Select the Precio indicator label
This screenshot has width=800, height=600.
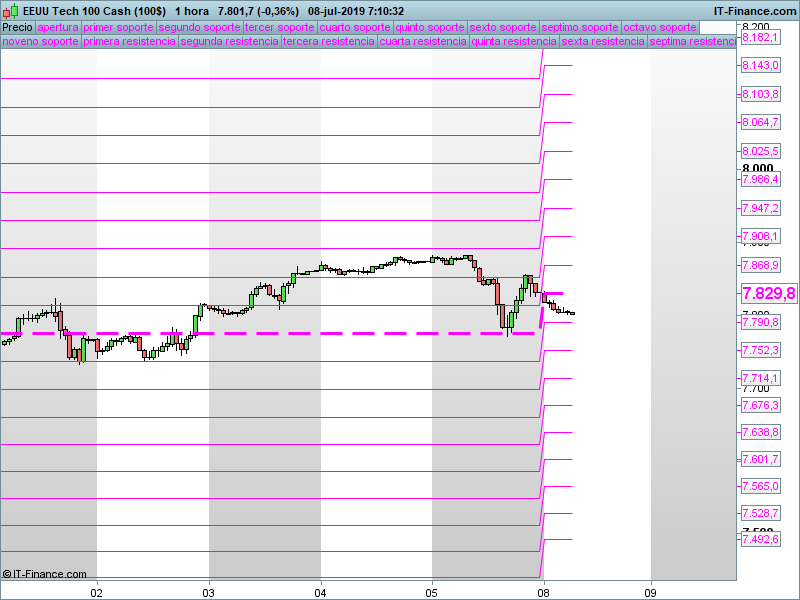(17, 28)
